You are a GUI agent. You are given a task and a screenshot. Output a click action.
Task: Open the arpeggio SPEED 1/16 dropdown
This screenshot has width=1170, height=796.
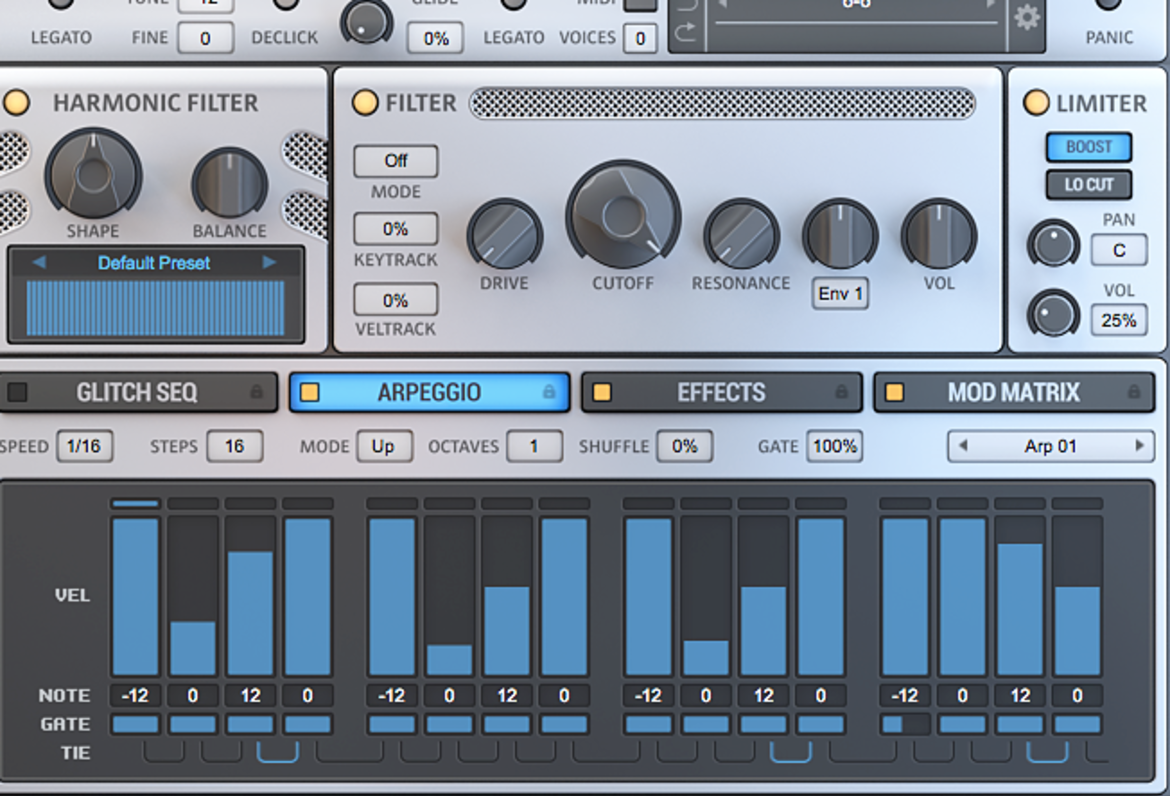coord(84,446)
